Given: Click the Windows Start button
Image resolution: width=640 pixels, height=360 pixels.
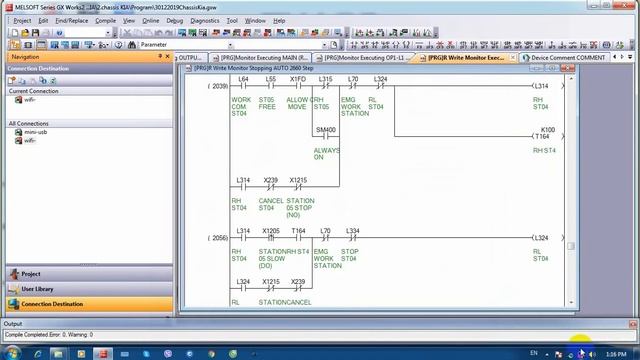Looking at the screenshot, I should [x=11, y=353].
